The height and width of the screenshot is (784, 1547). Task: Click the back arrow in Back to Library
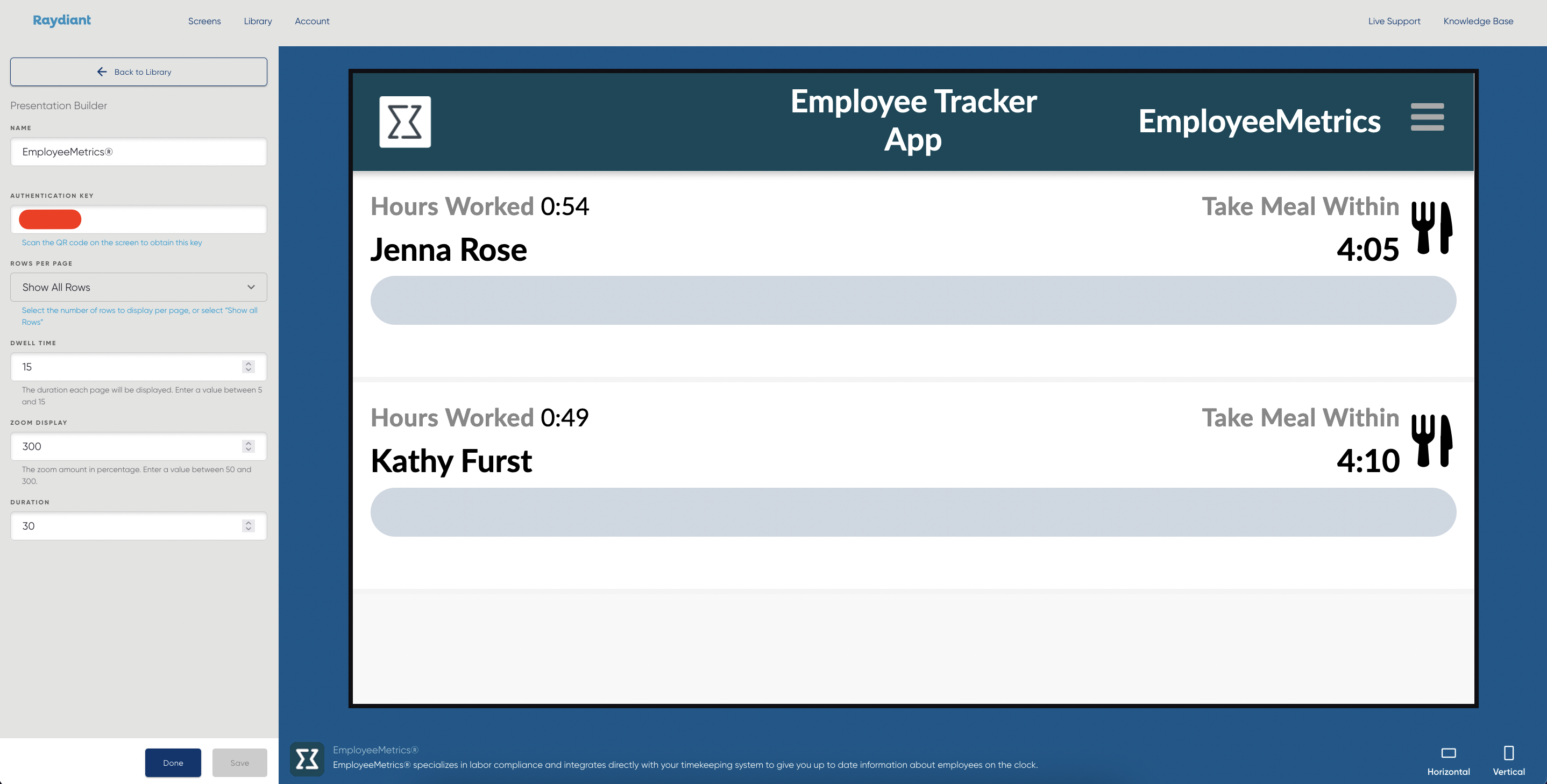pos(102,72)
